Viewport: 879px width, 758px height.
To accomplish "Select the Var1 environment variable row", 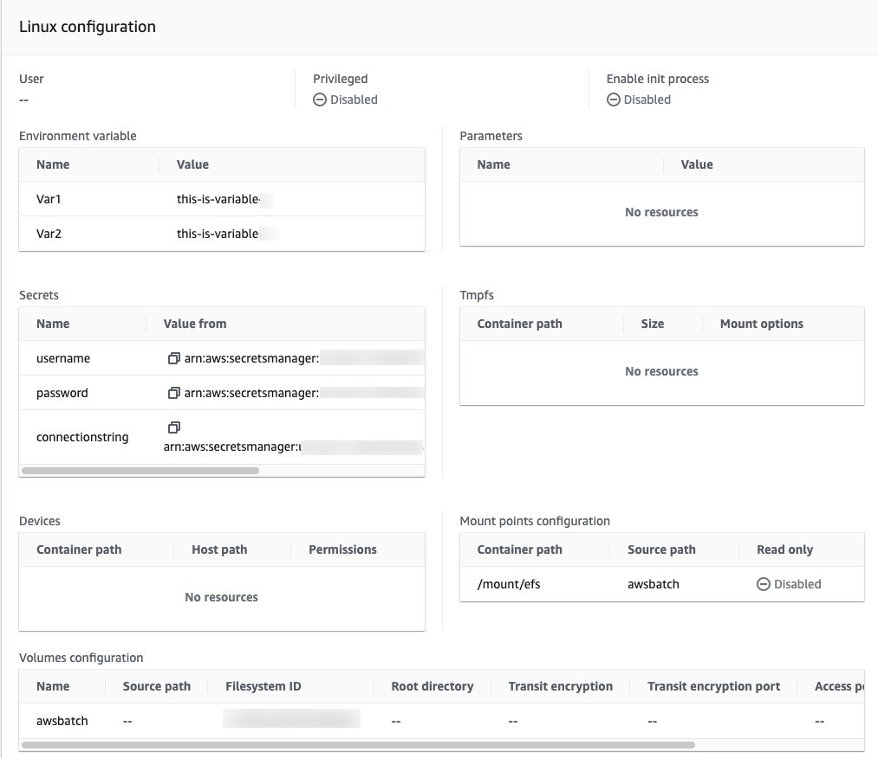I will 49,199.
